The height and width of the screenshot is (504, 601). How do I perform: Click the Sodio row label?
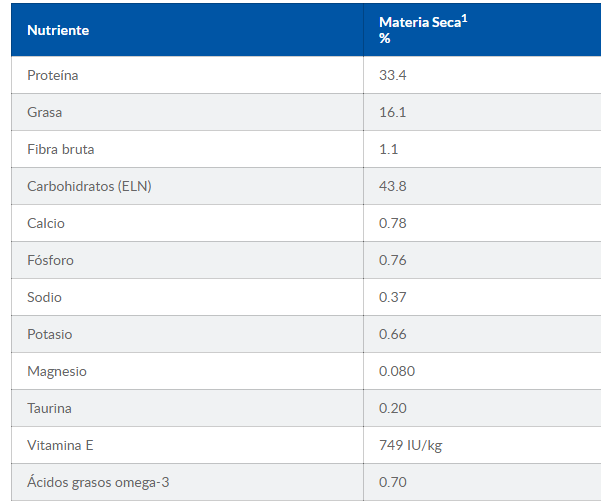tap(45, 297)
